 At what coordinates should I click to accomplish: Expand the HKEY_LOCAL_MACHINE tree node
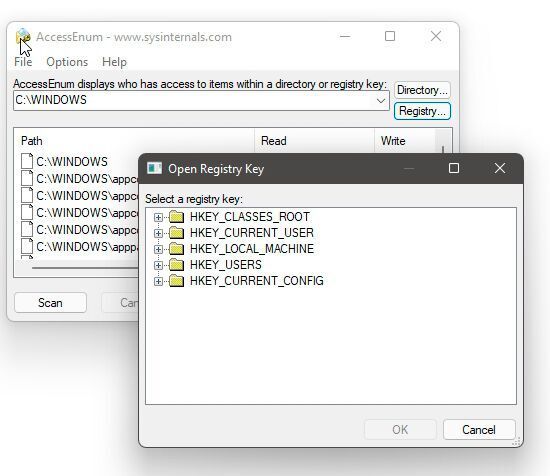tap(158, 249)
